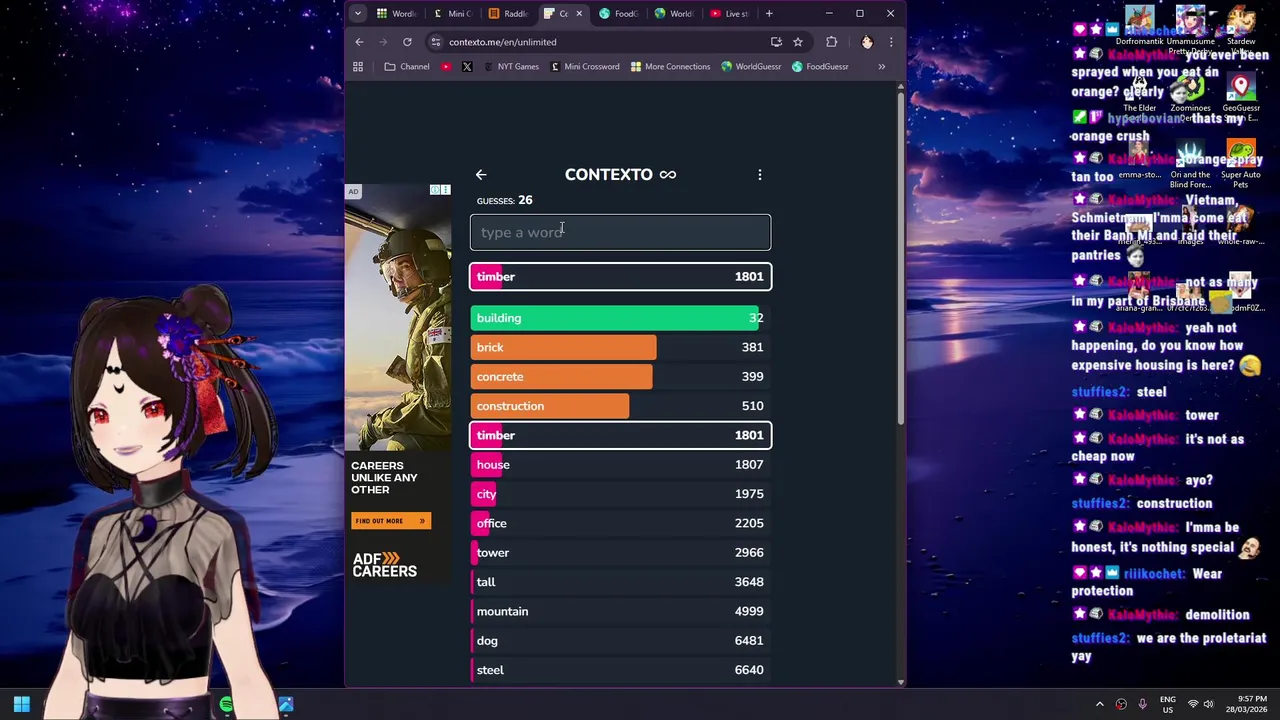The width and height of the screenshot is (1280, 720).
Task: Switch to the Mini Crossword browser tab
Action: [x=452, y=14]
